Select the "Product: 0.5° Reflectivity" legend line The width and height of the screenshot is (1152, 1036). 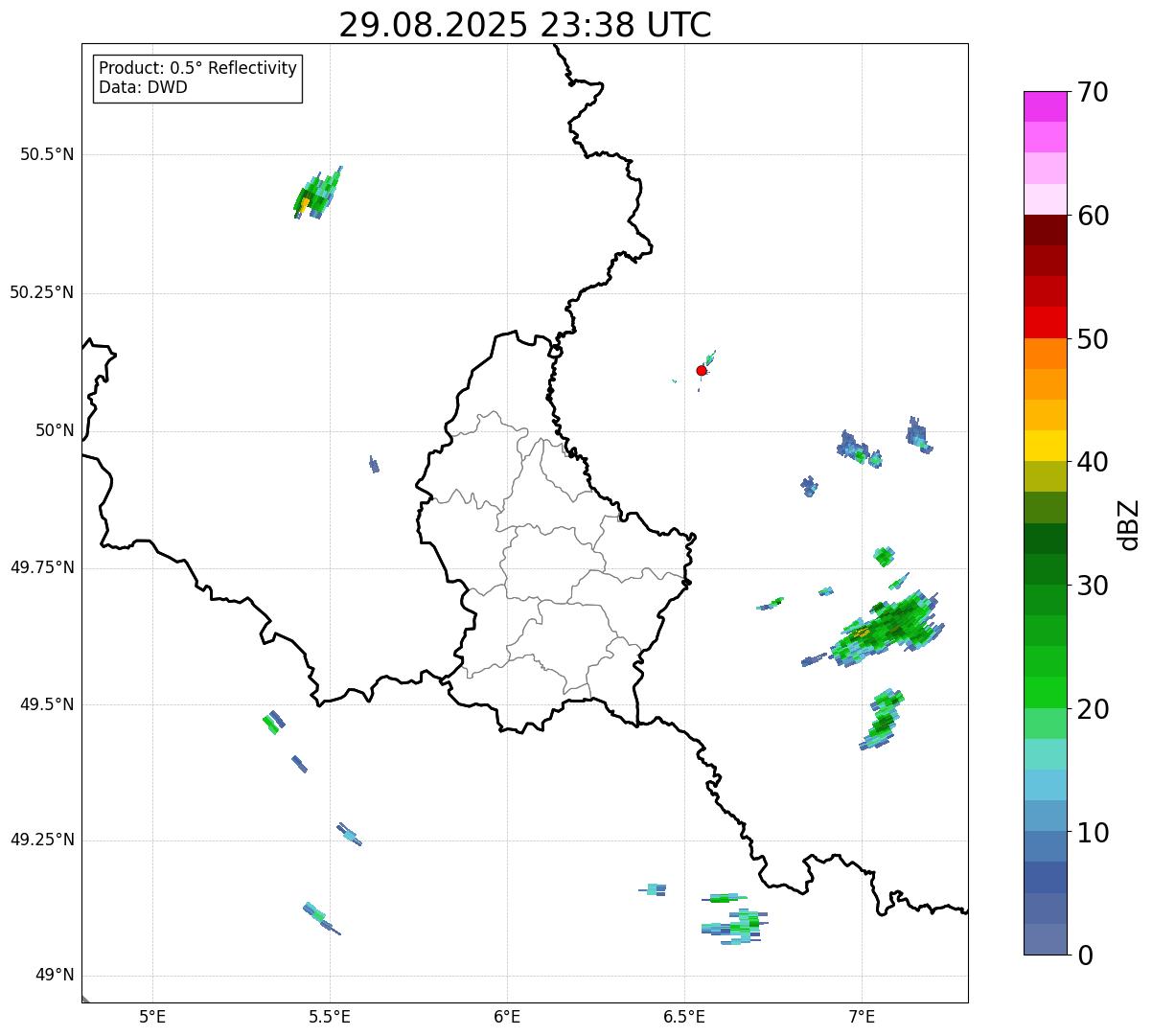click(x=197, y=69)
